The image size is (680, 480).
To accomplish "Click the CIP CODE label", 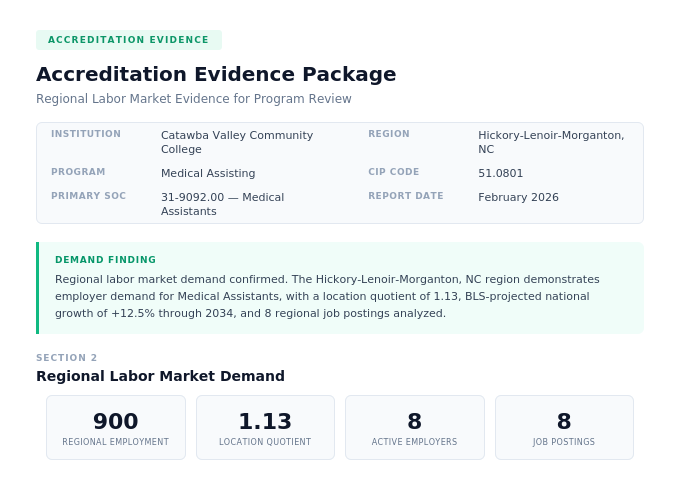I will pyautogui.click(x=393, y=172).
